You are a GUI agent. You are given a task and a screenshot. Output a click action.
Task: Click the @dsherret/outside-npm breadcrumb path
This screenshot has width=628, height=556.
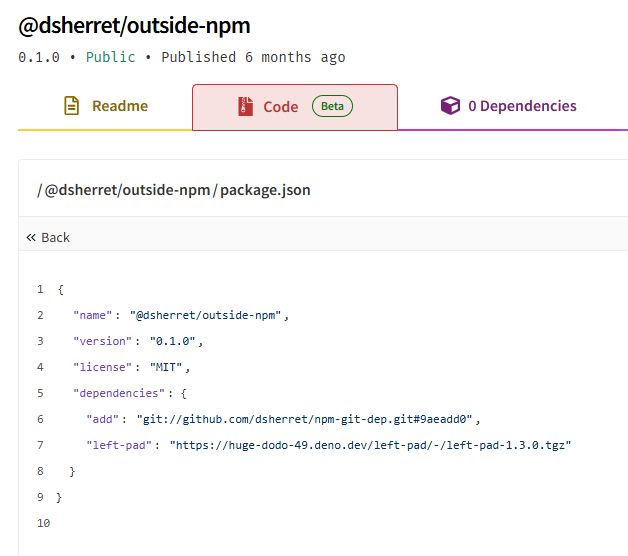(127, 190)
